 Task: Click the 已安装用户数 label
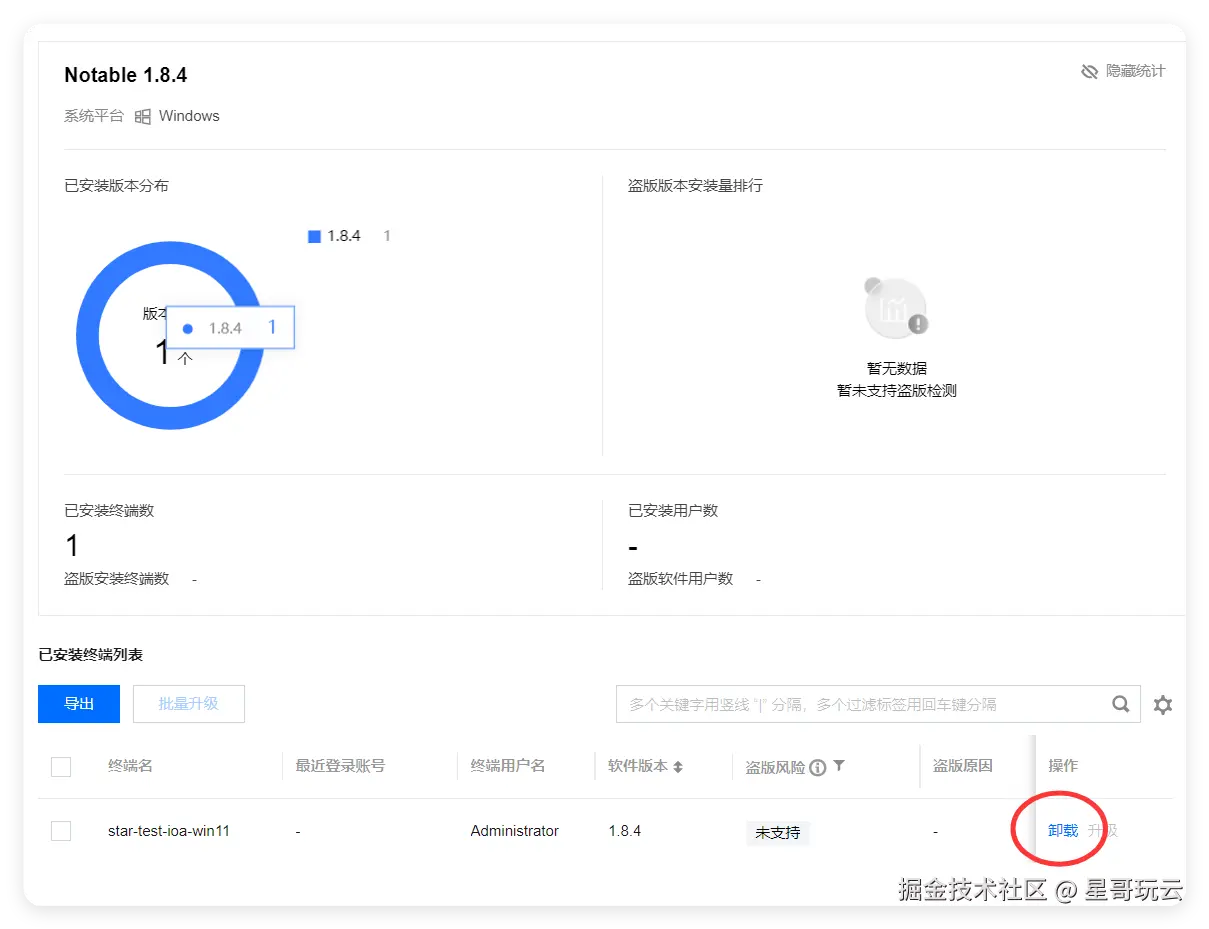673,511
